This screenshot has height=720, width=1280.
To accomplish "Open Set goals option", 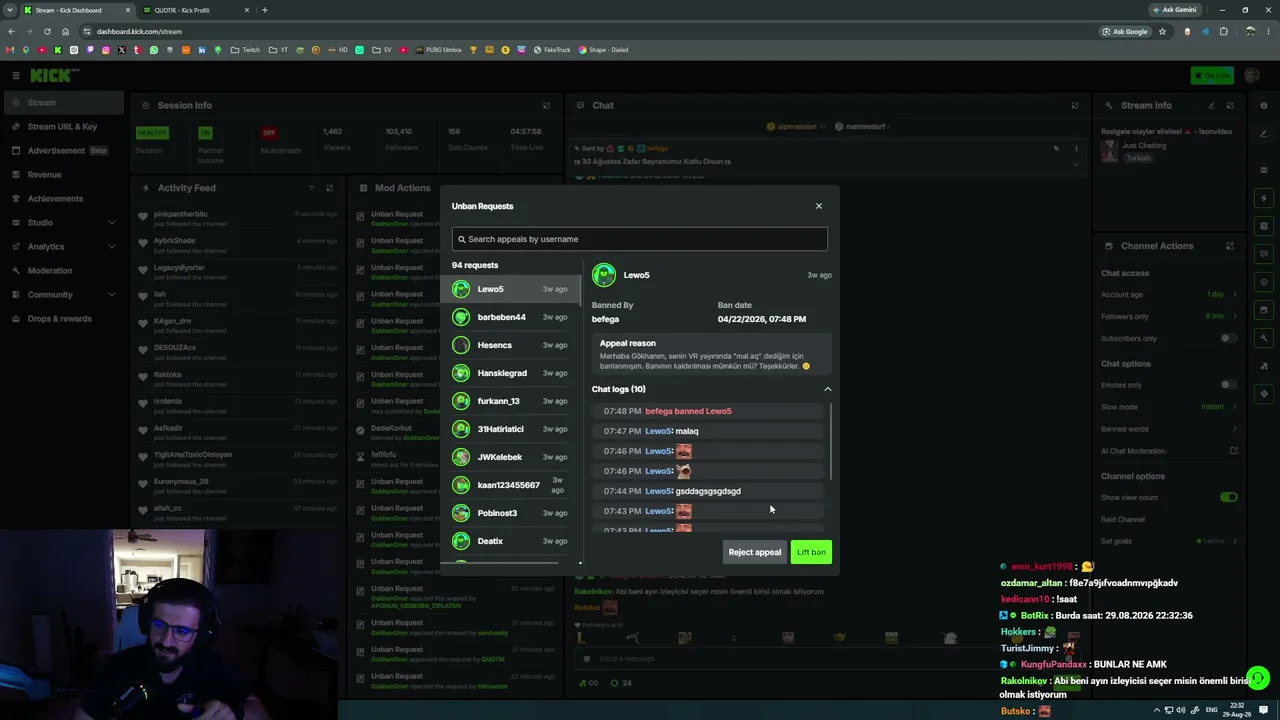I will (1169, 541).
